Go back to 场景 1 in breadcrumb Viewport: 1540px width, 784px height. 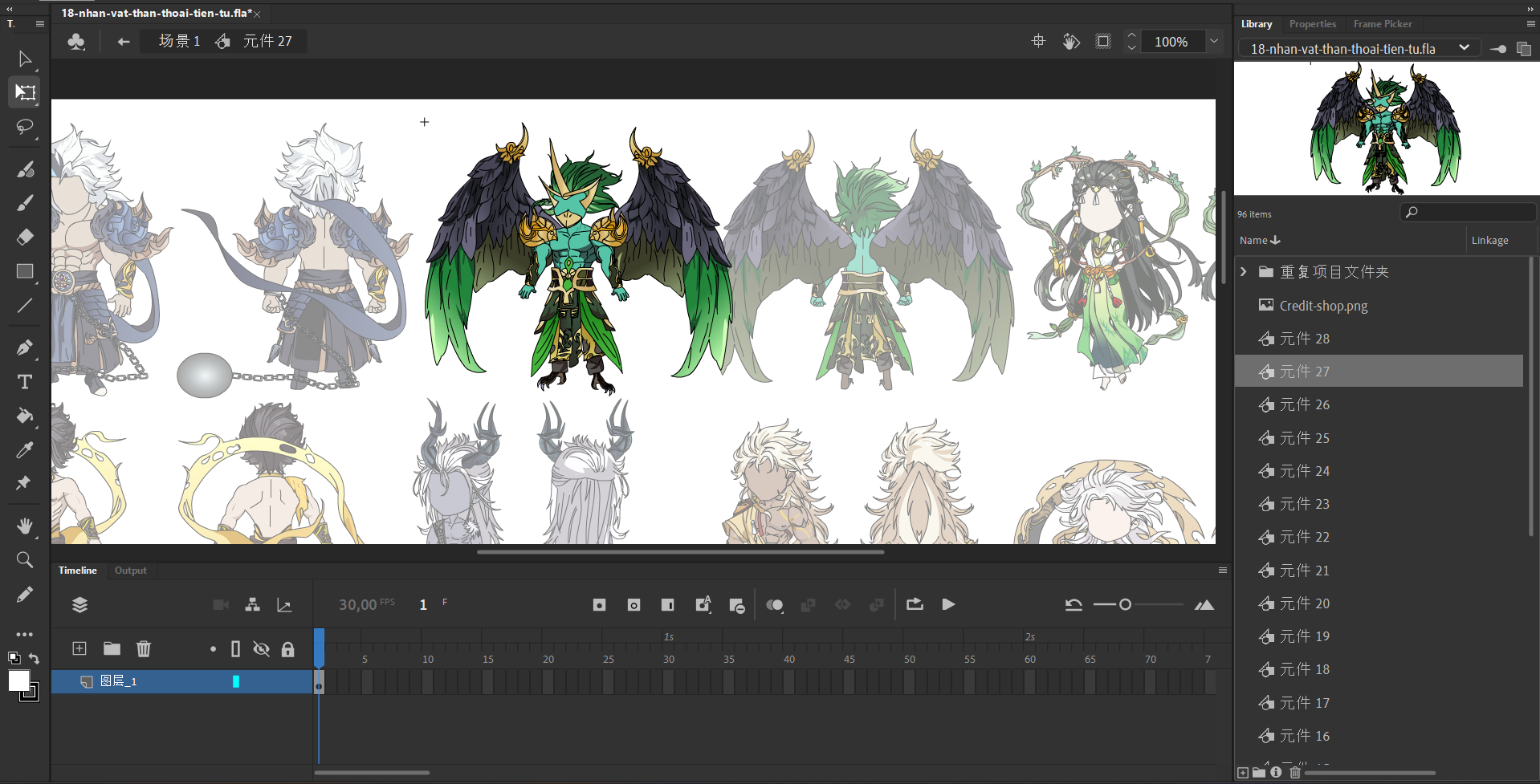point(179,41)
